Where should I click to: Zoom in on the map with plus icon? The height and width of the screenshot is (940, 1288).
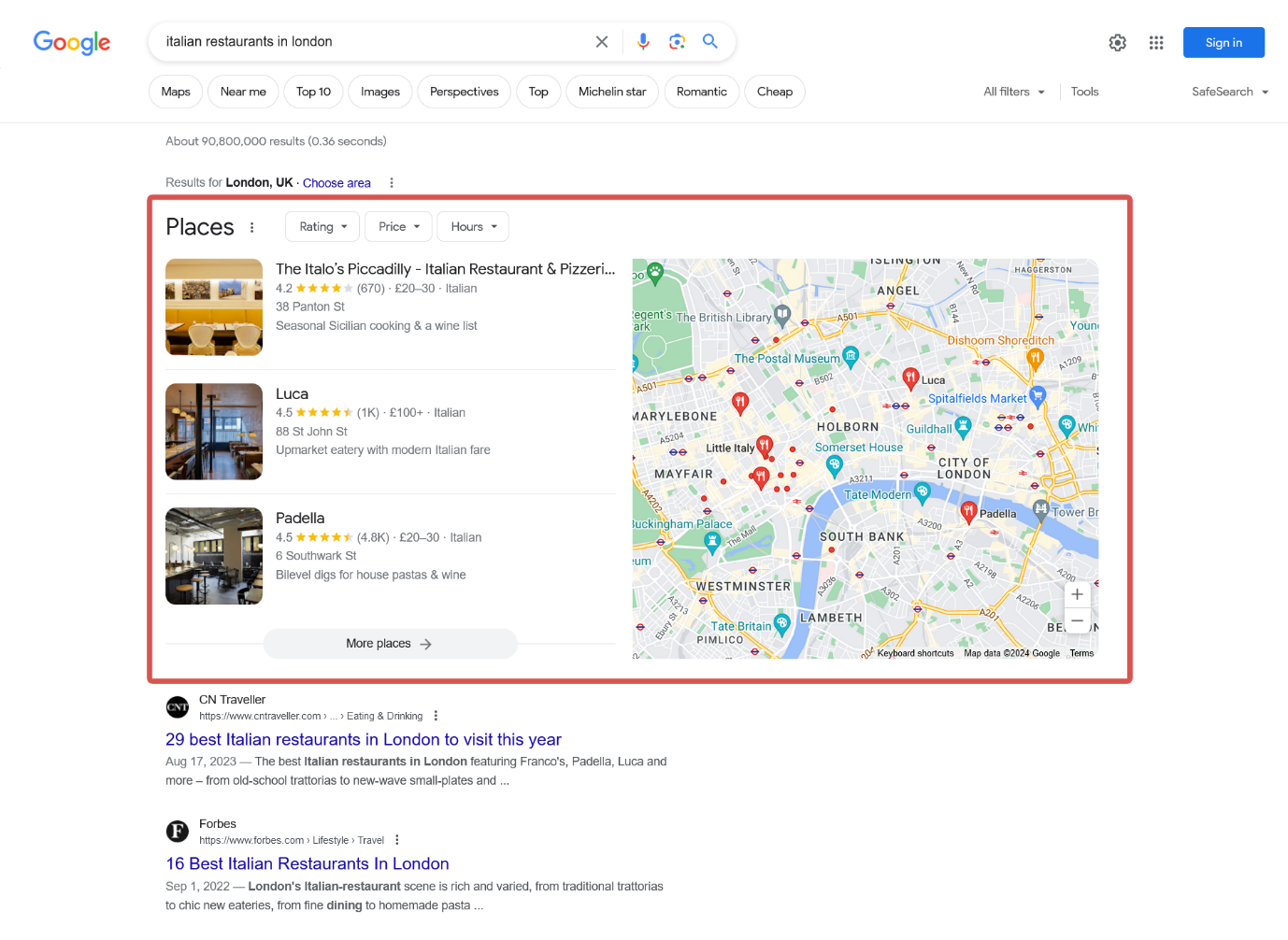point(1077,593)
